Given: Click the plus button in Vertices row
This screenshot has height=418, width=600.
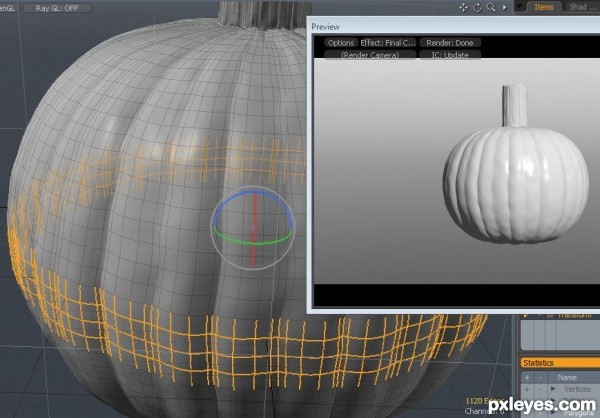Looking at the screenshot, I should point(527,389).
